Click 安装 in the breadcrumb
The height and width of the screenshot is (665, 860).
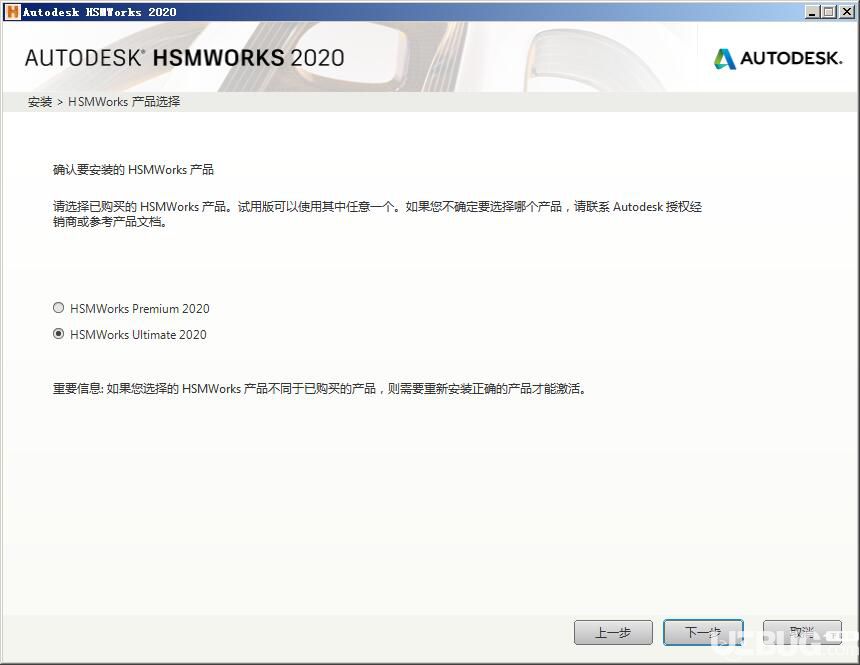(x=39, y=102)
